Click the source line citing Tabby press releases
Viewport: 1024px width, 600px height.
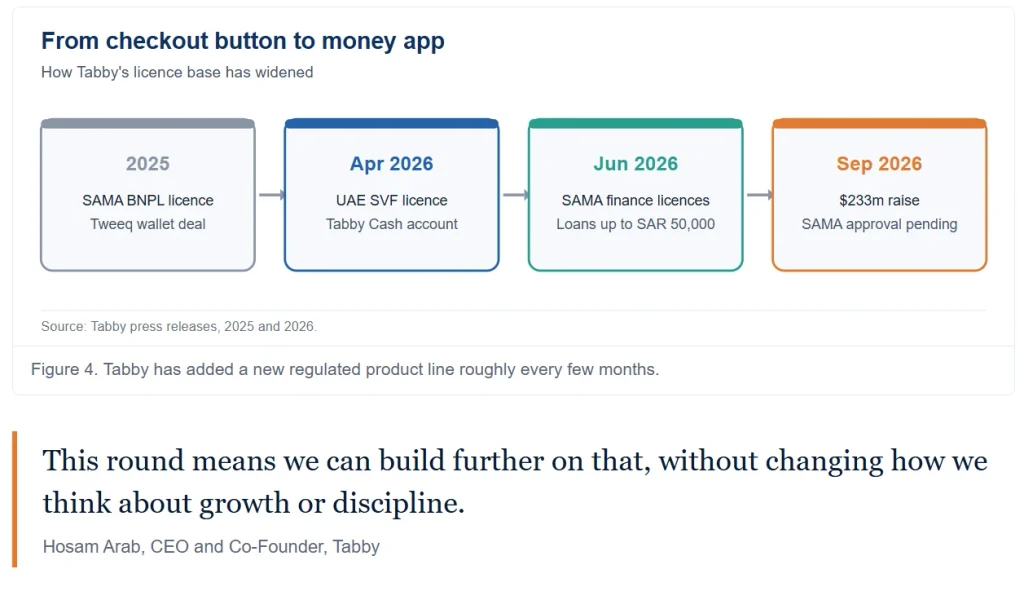point(179,326)
